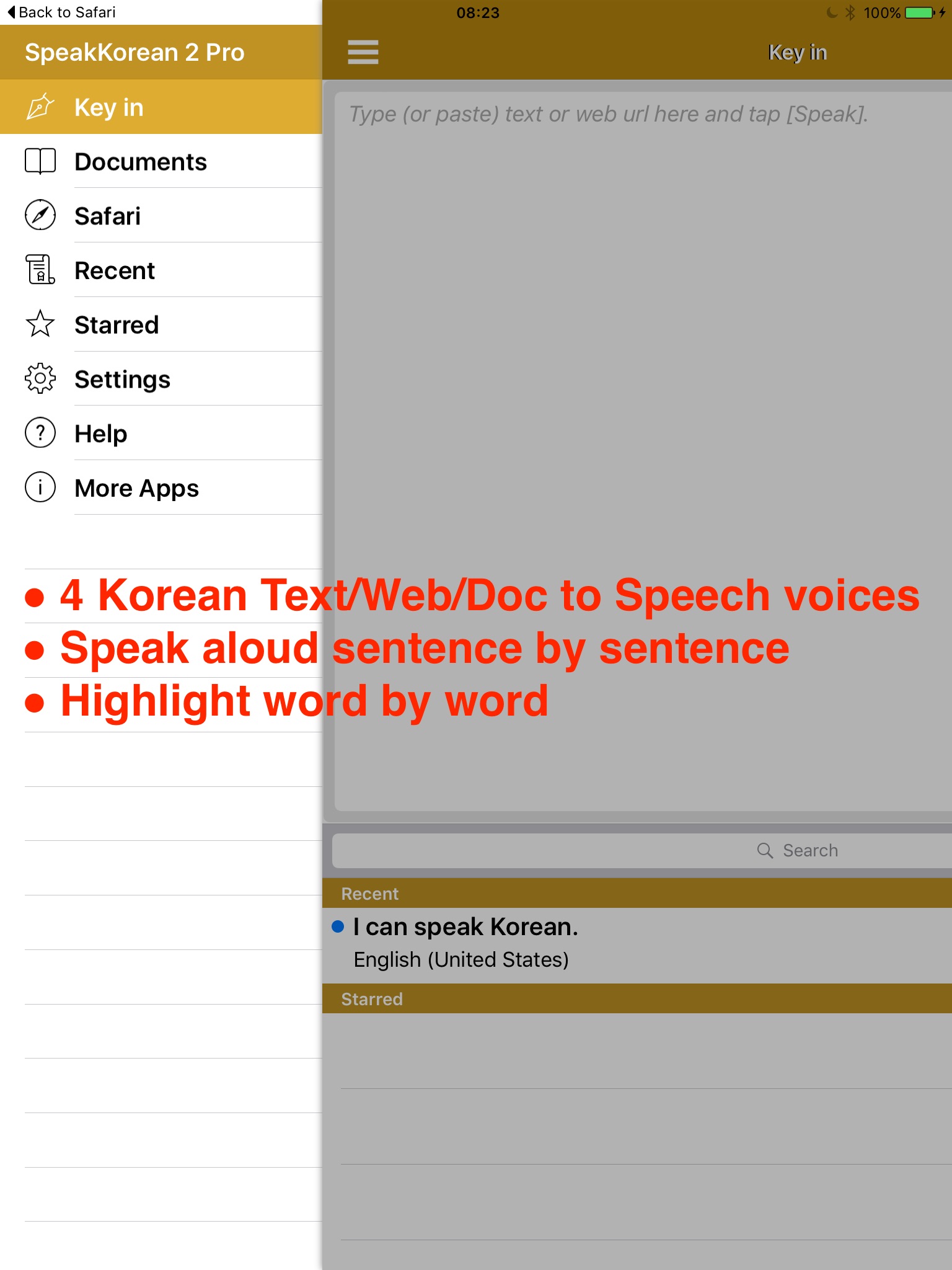Open Safari from sidebar menu

[x=161, y=215]
